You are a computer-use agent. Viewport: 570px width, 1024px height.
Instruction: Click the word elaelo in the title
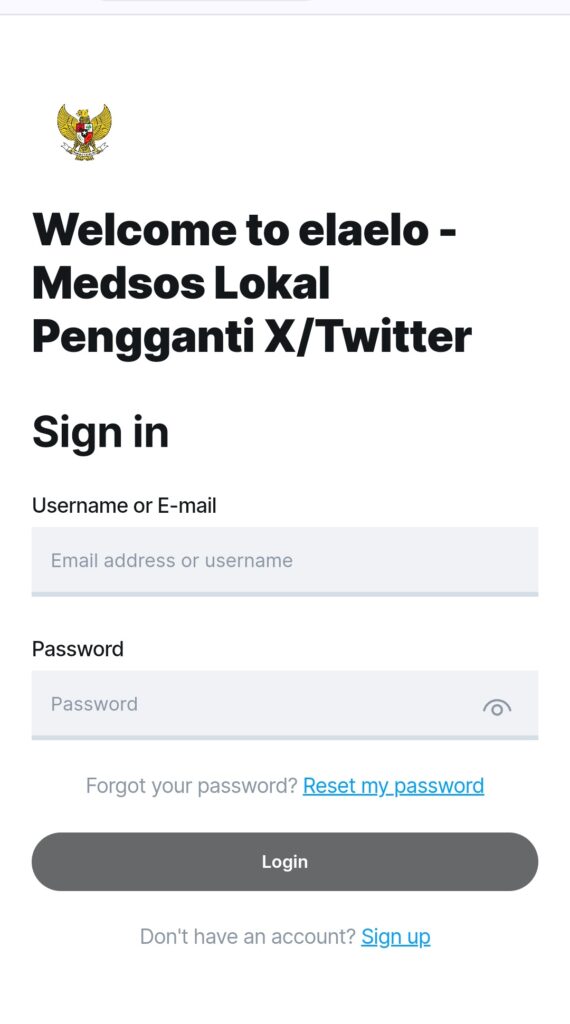point(364,230)
